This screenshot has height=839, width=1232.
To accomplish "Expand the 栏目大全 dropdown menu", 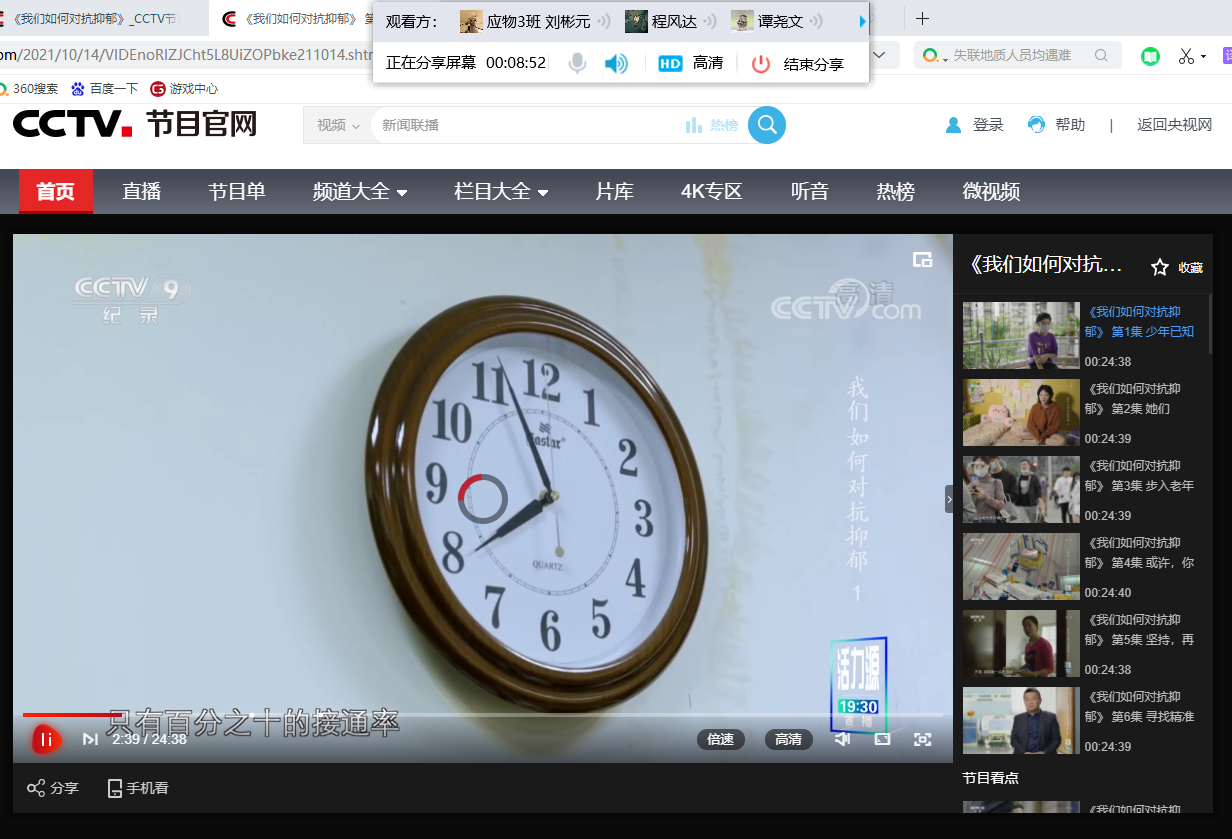I will 501,192.
